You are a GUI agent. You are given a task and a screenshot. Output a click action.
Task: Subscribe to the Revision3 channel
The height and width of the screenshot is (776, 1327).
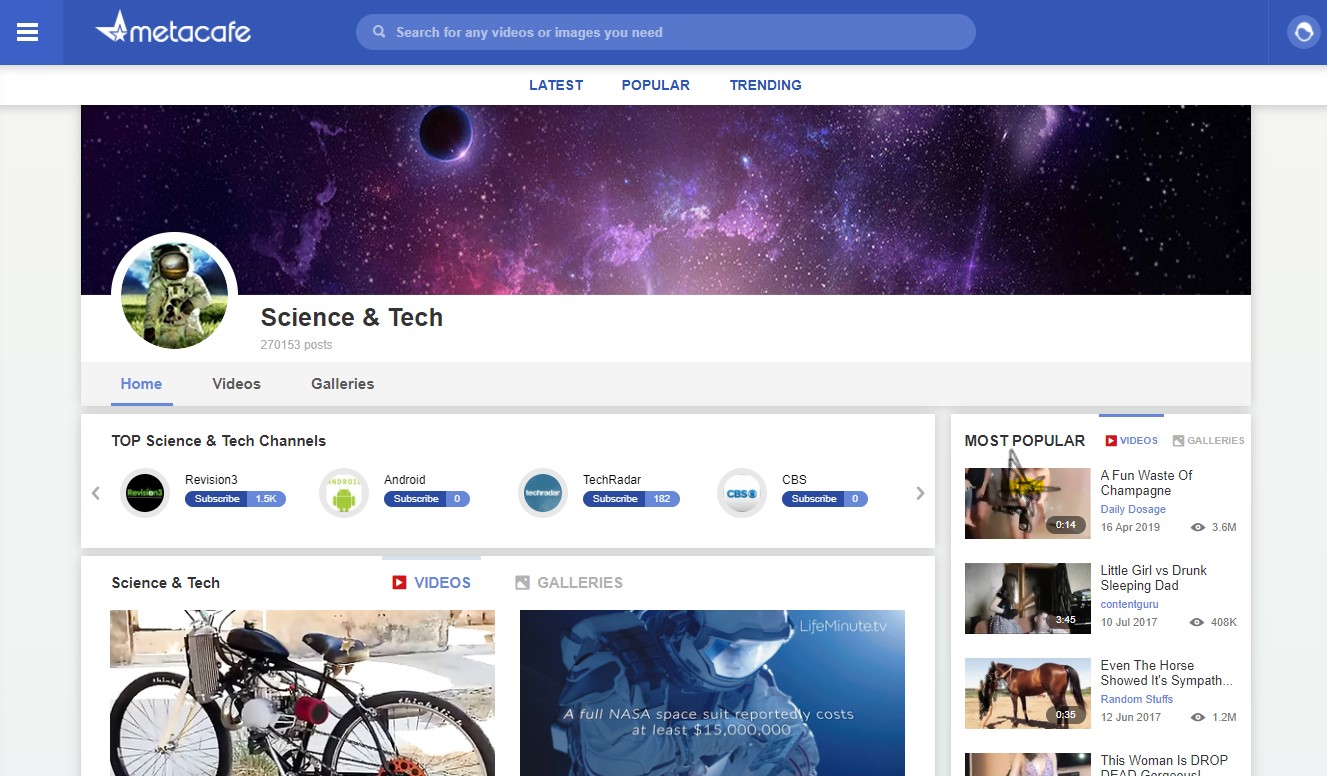217,499
